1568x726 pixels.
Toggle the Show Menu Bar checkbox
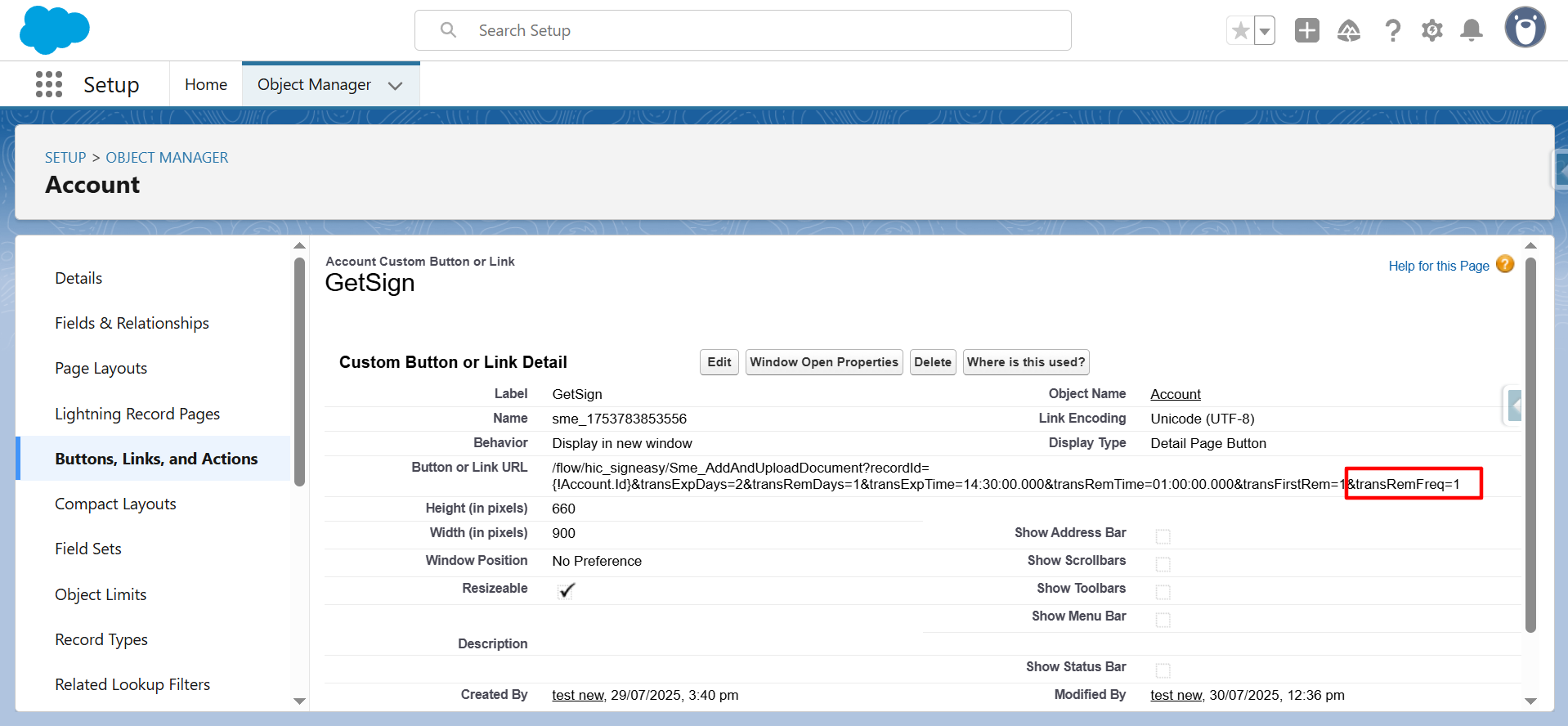tap(1163, 620)
